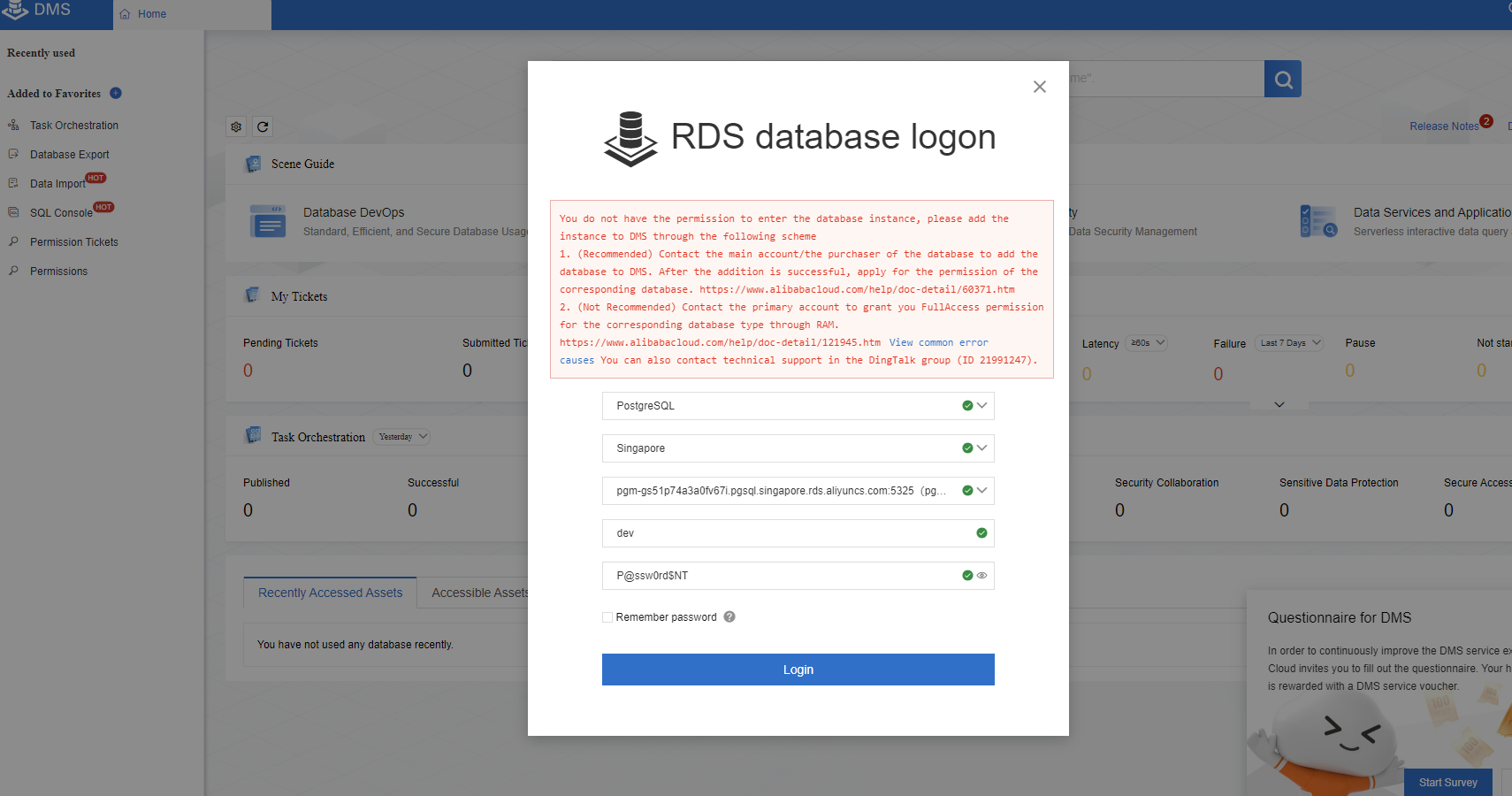Expand the Yesterday time range dropdown
The image size is (1512, 796).
(x=402, y=437)
